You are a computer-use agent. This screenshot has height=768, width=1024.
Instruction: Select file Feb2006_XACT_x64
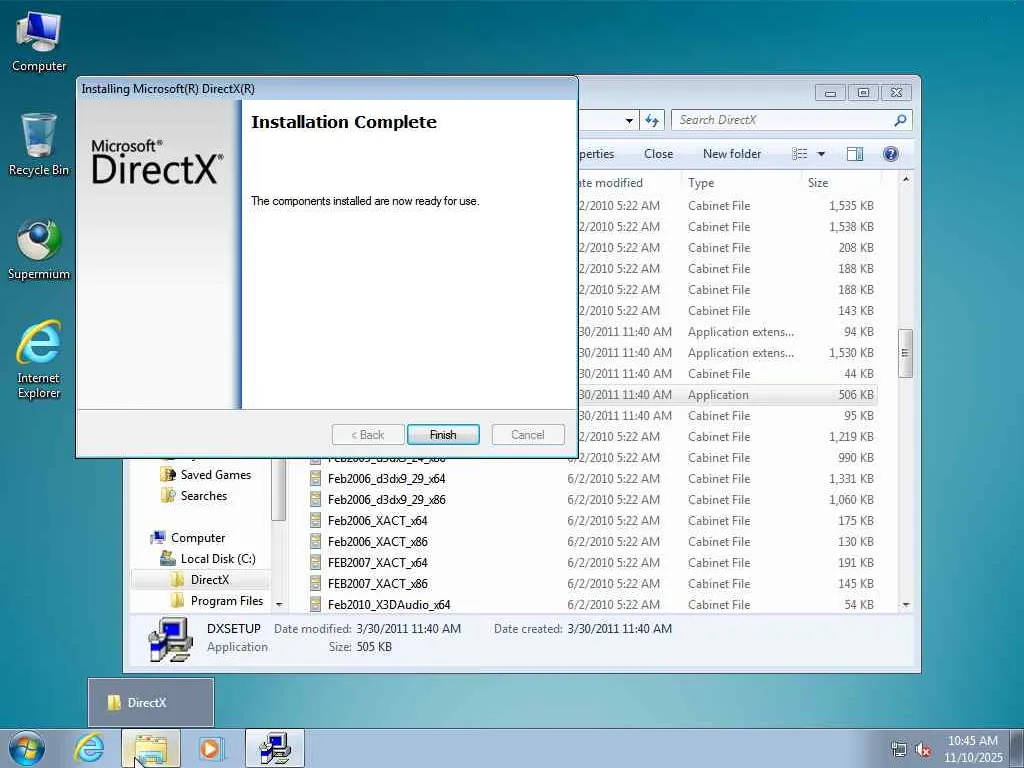tap(377, 520)
